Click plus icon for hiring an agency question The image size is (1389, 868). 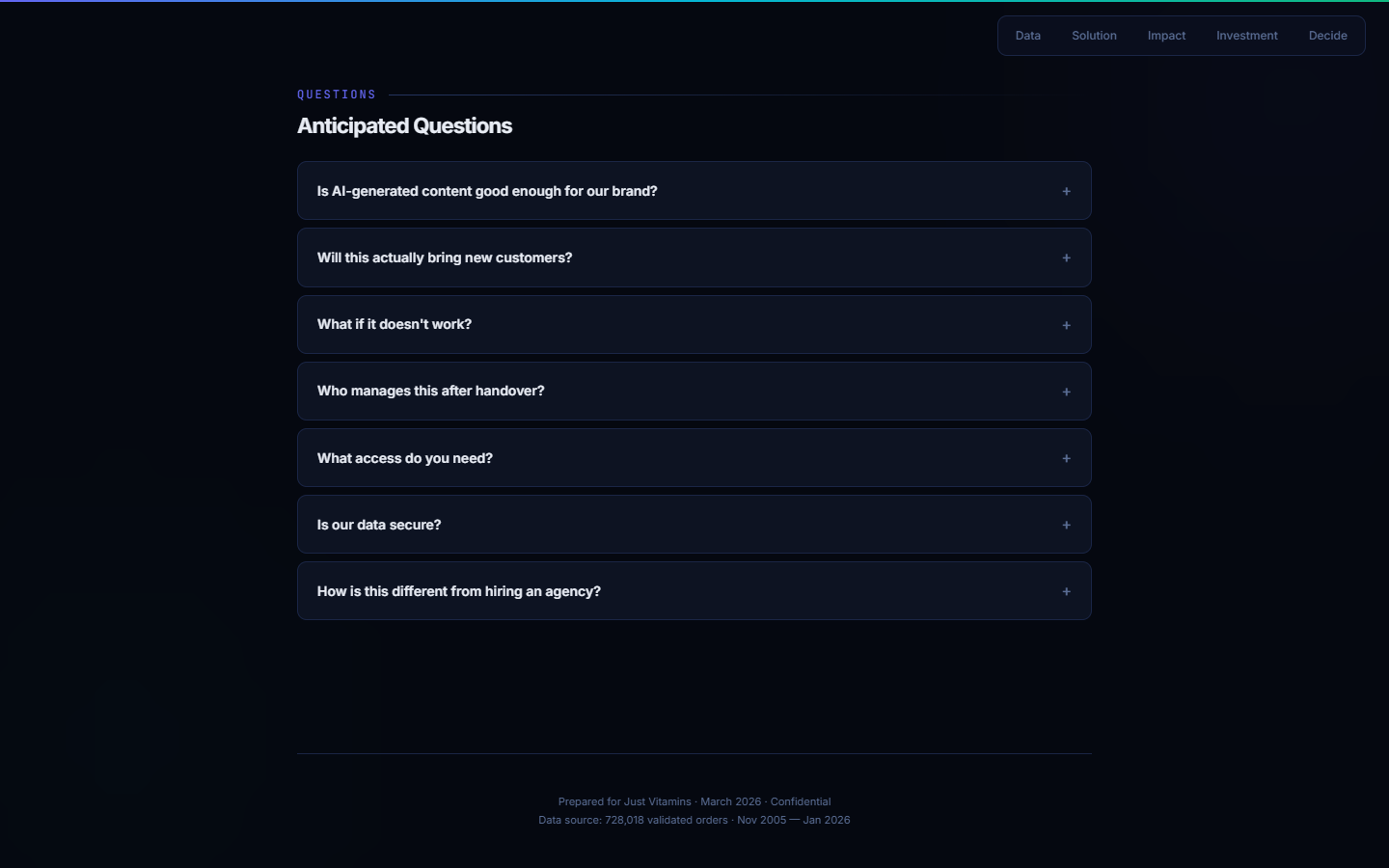[1066, 591]
